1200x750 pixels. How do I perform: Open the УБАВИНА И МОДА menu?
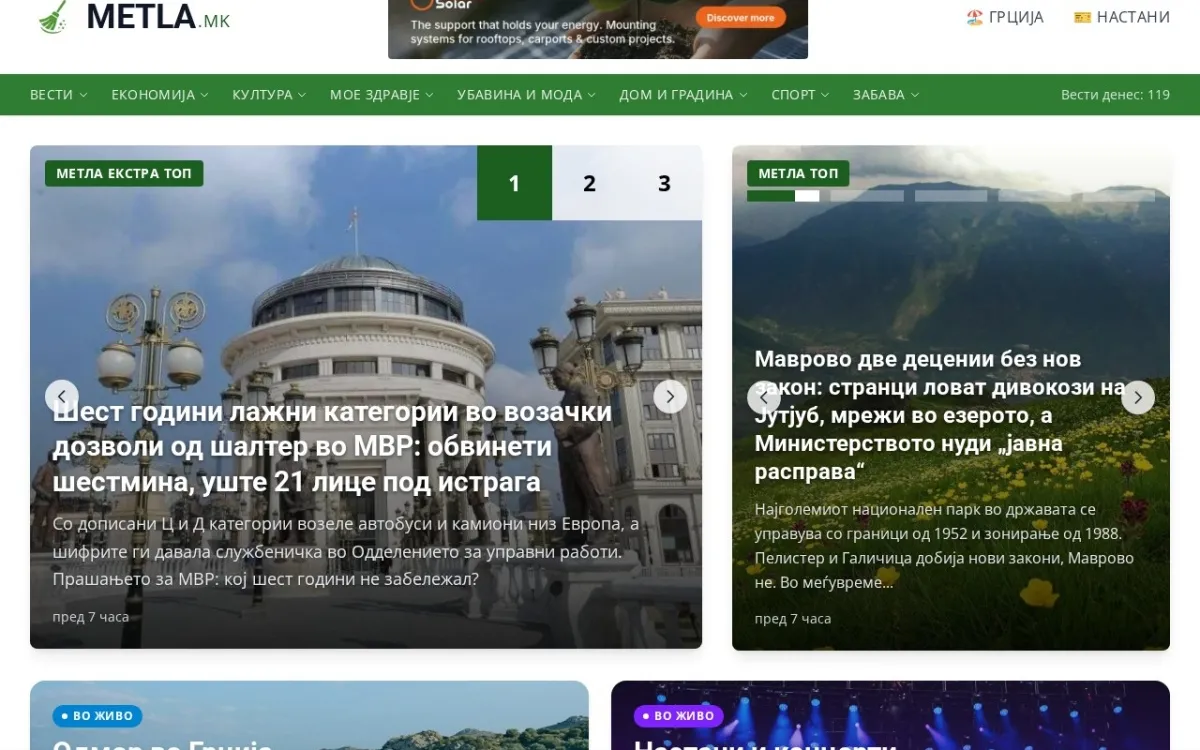coord(526,95)
